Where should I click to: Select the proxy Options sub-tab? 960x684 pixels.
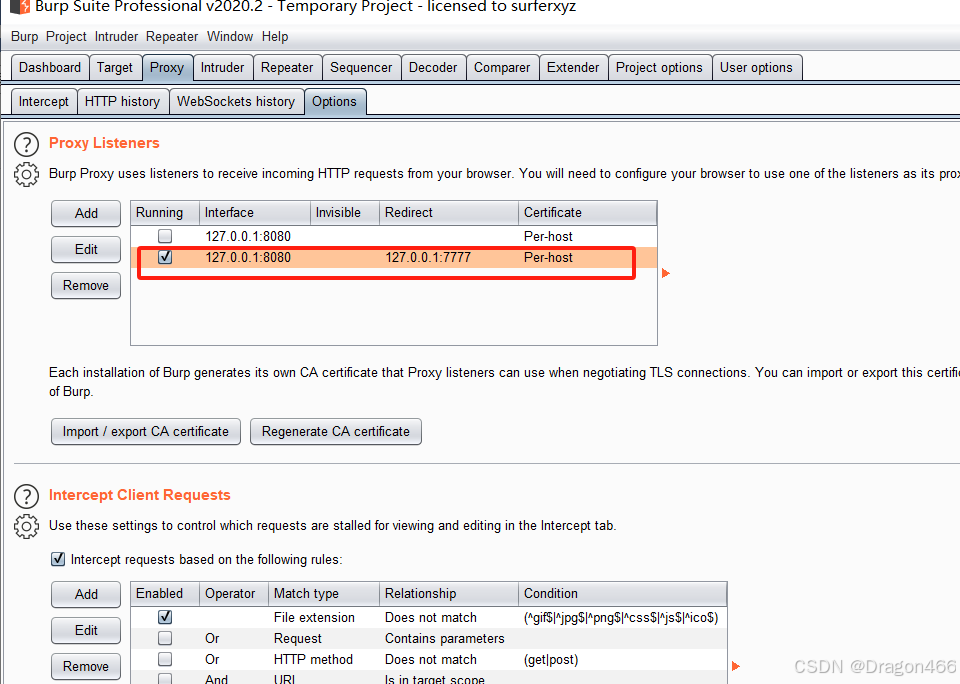334,102
